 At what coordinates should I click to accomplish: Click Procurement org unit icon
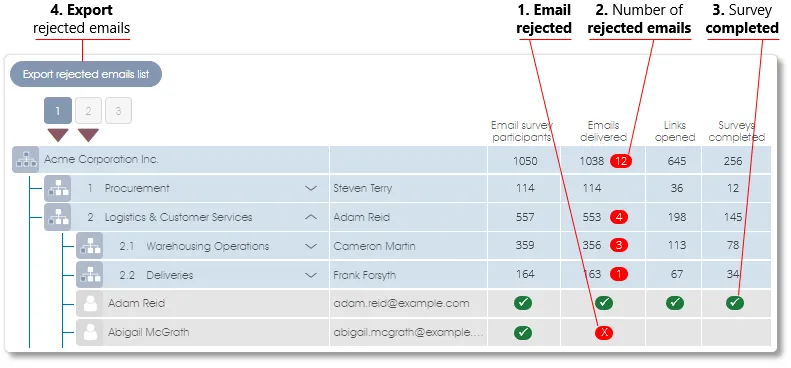[x=58, y=189]
